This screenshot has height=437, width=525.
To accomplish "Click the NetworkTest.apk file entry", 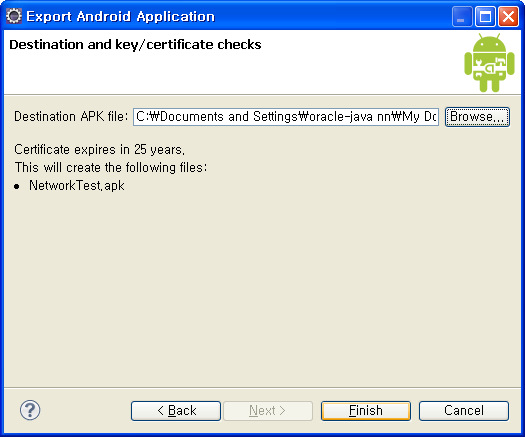I will click(x=77, y=186).
